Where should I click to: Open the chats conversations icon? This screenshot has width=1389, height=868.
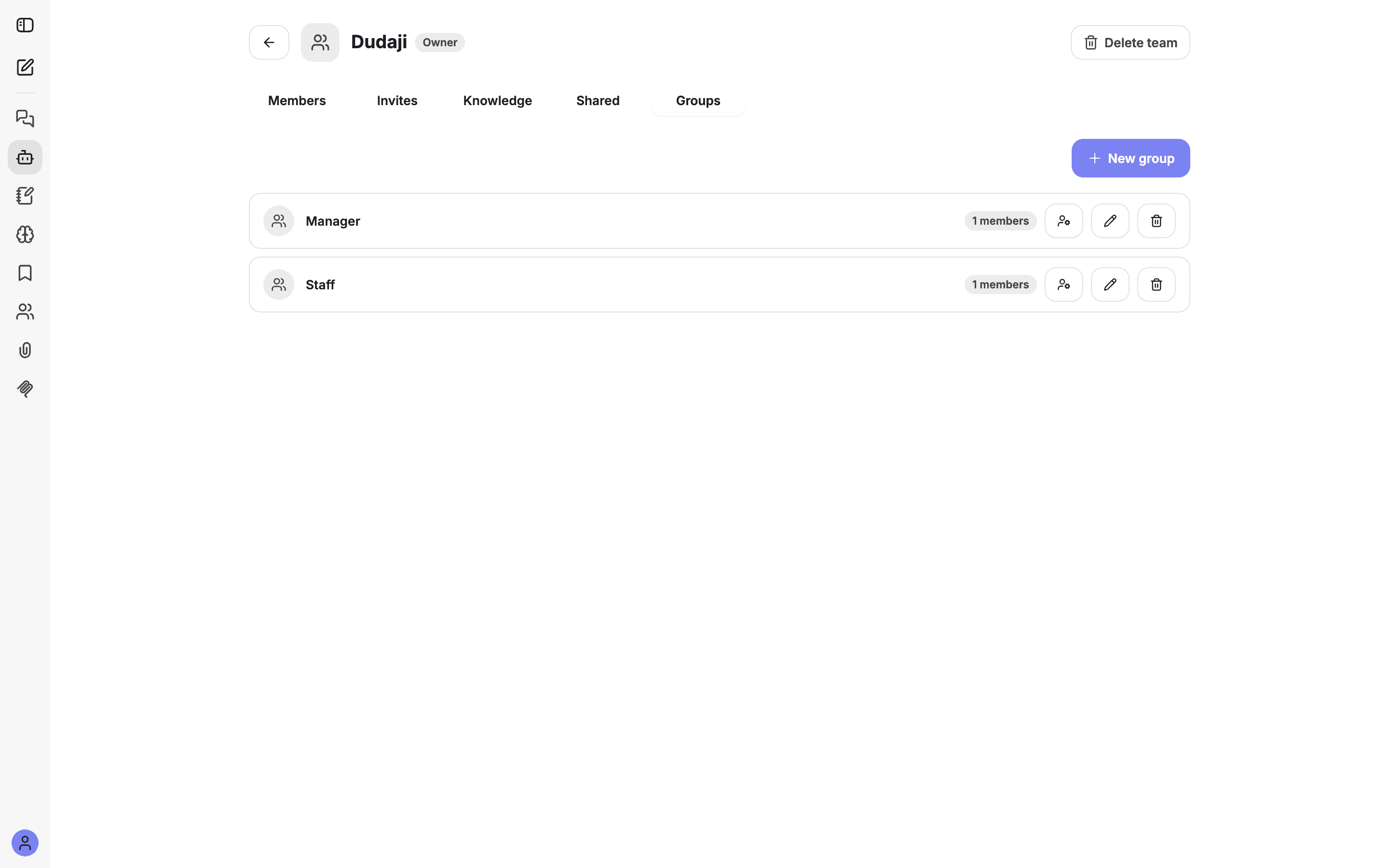(x=25, y=118)
